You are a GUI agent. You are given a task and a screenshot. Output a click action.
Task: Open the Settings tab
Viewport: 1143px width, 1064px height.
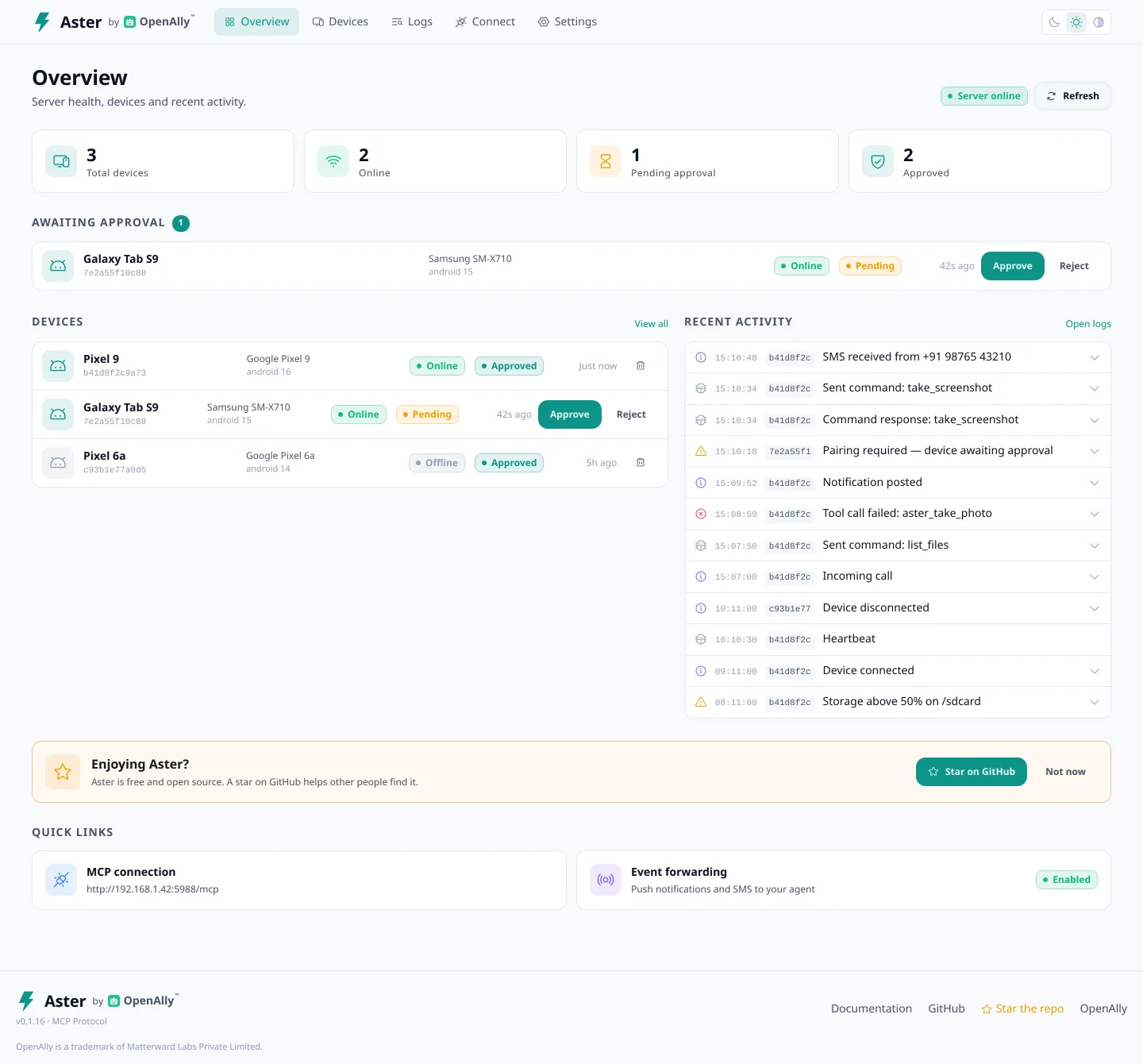point(567,22)
